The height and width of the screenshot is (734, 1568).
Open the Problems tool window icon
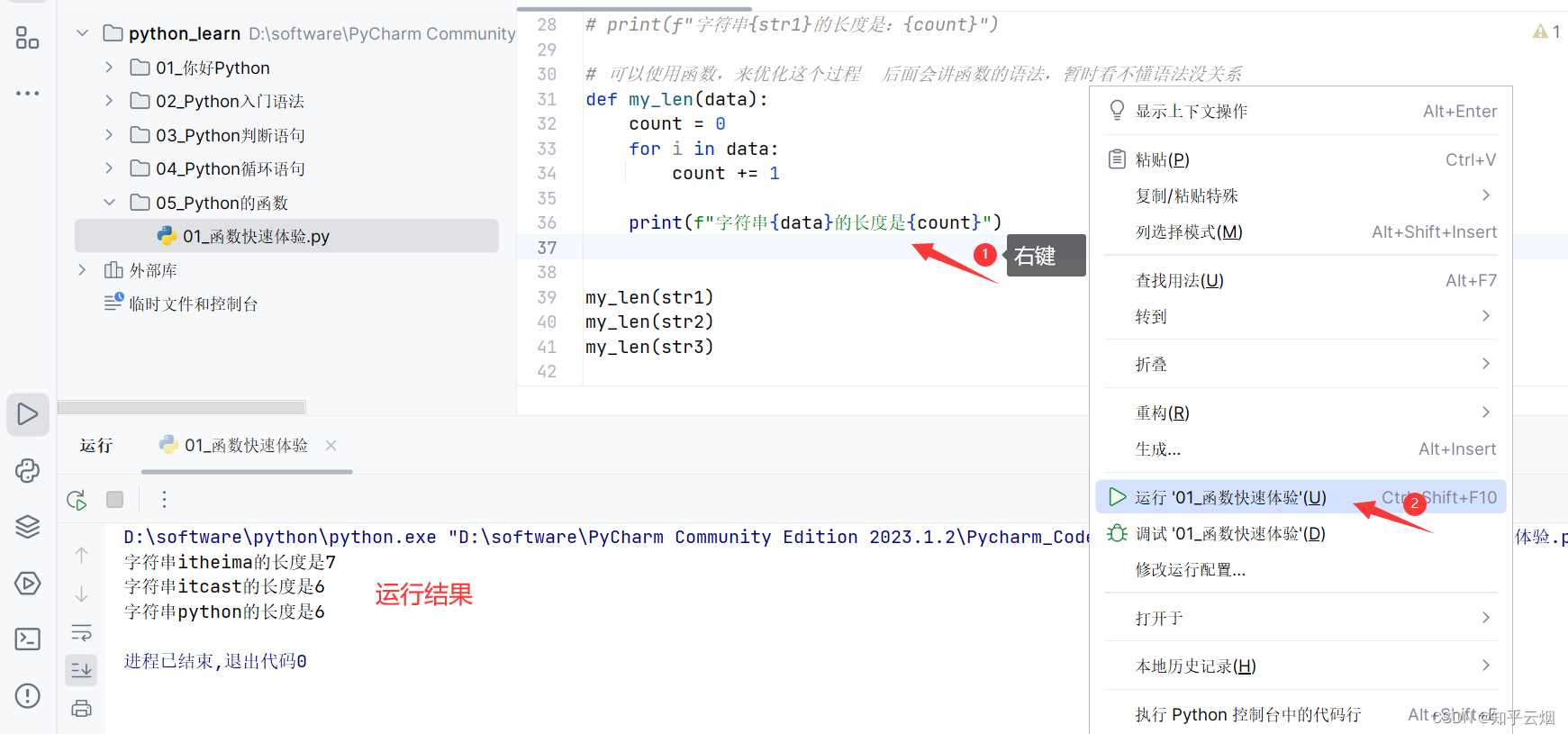[27, 695]
